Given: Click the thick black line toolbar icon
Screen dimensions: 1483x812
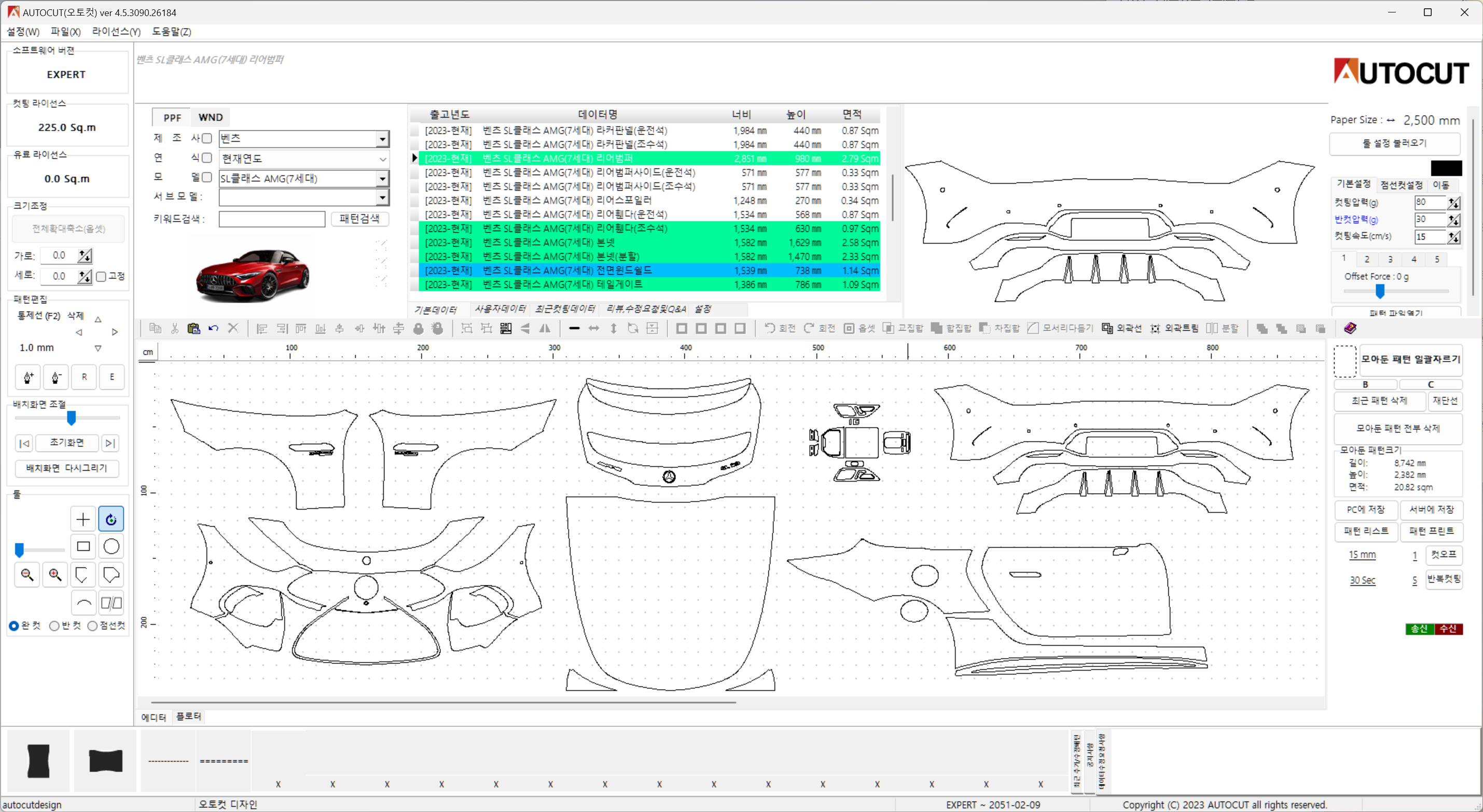Looking at the screenshot, I should point(574,329).
